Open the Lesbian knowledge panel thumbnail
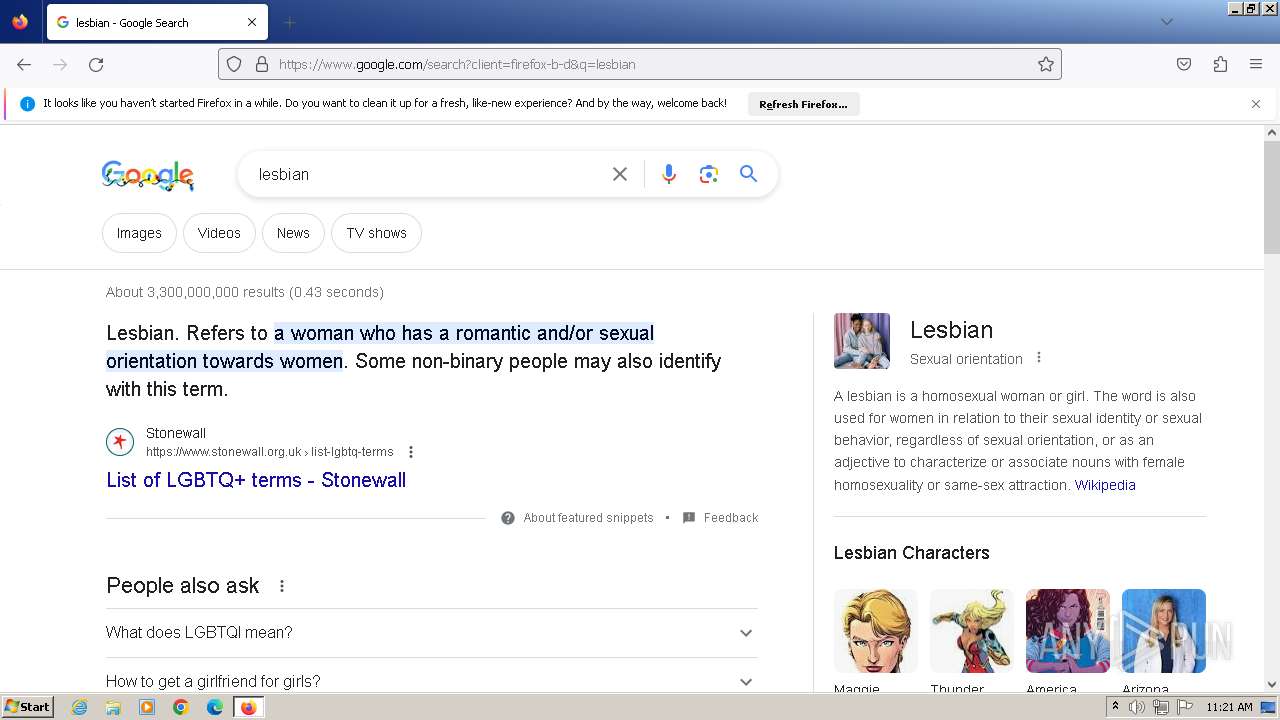This screenshot has height=720, width=1280. pyautogui.click(x=862, y=341)
